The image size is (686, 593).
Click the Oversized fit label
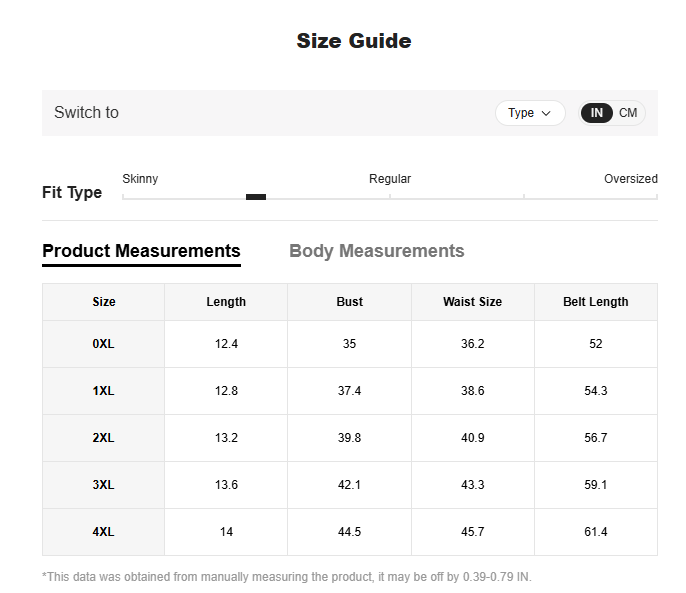[x=630, y=179]
